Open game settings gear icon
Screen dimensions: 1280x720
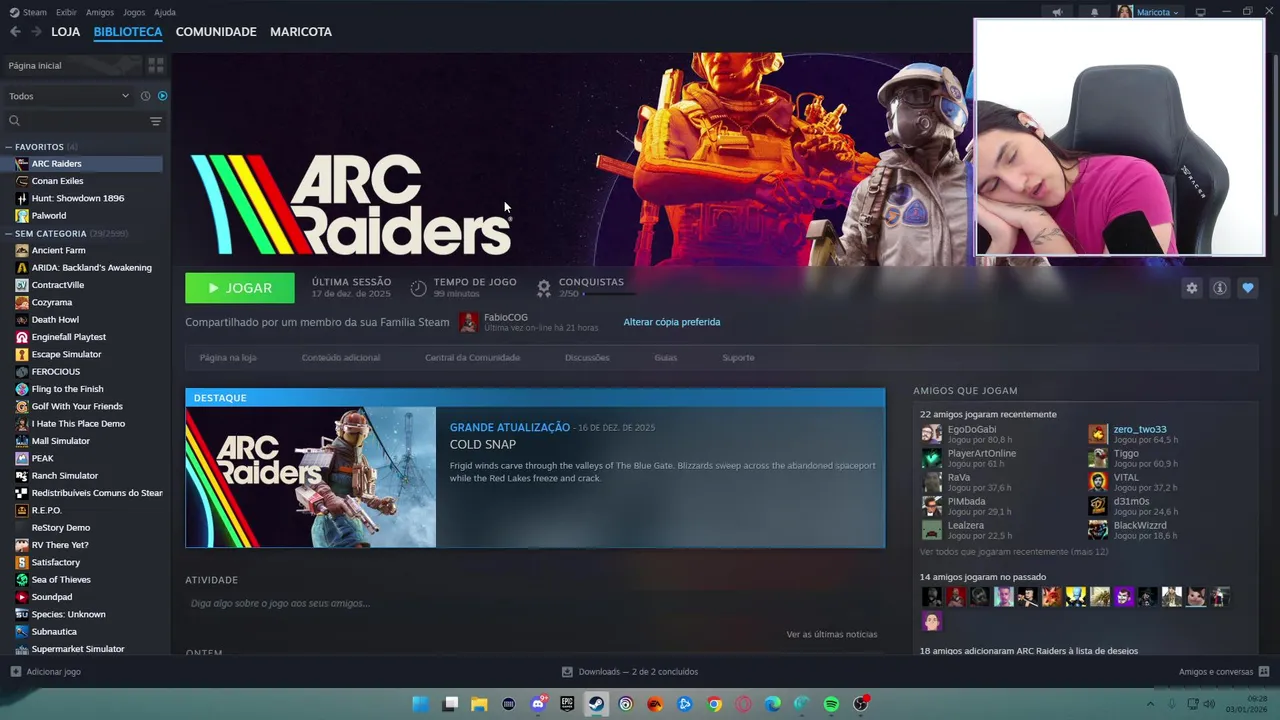point(1191,288)
